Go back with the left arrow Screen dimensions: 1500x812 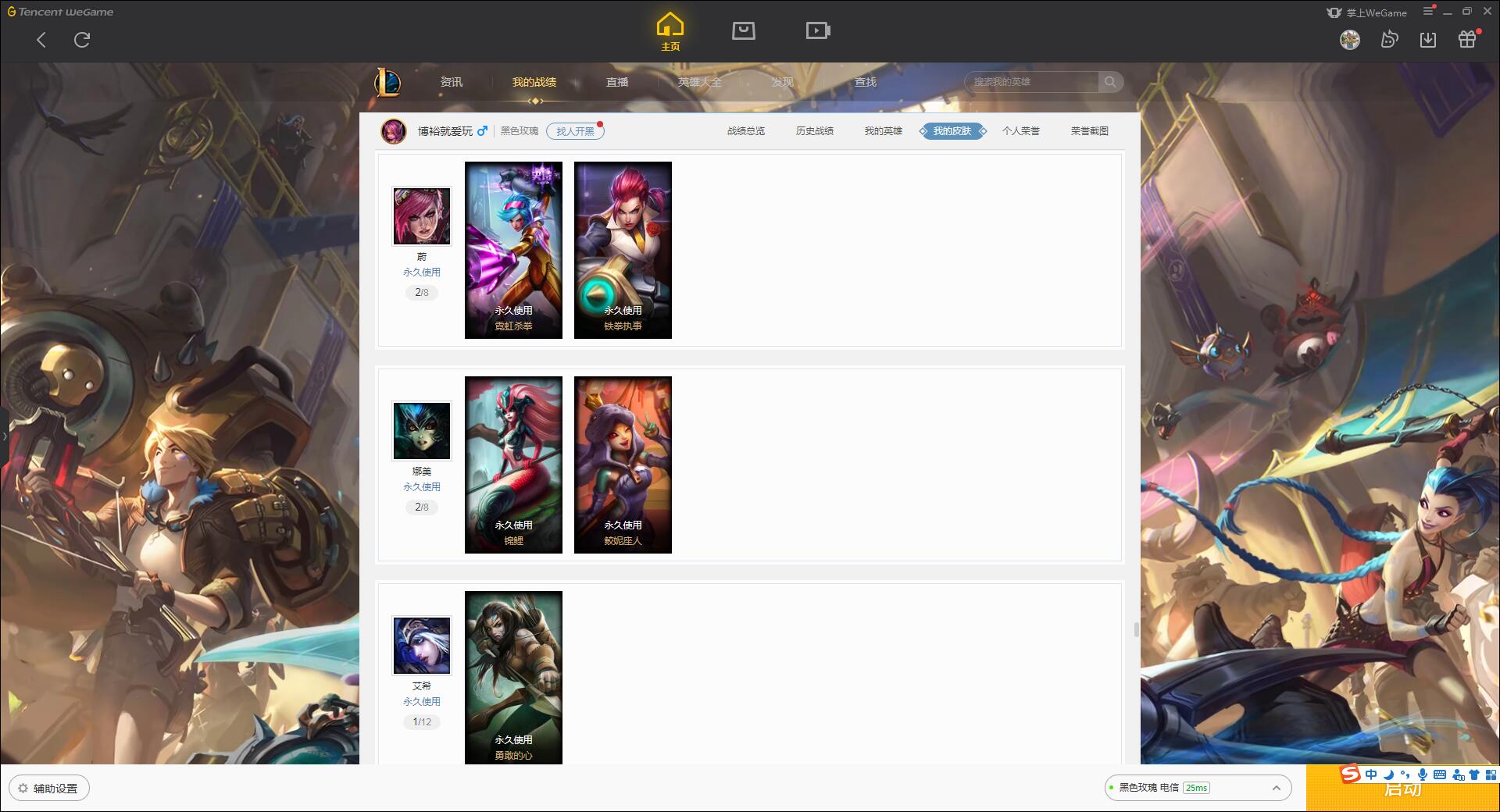(41, 40)
